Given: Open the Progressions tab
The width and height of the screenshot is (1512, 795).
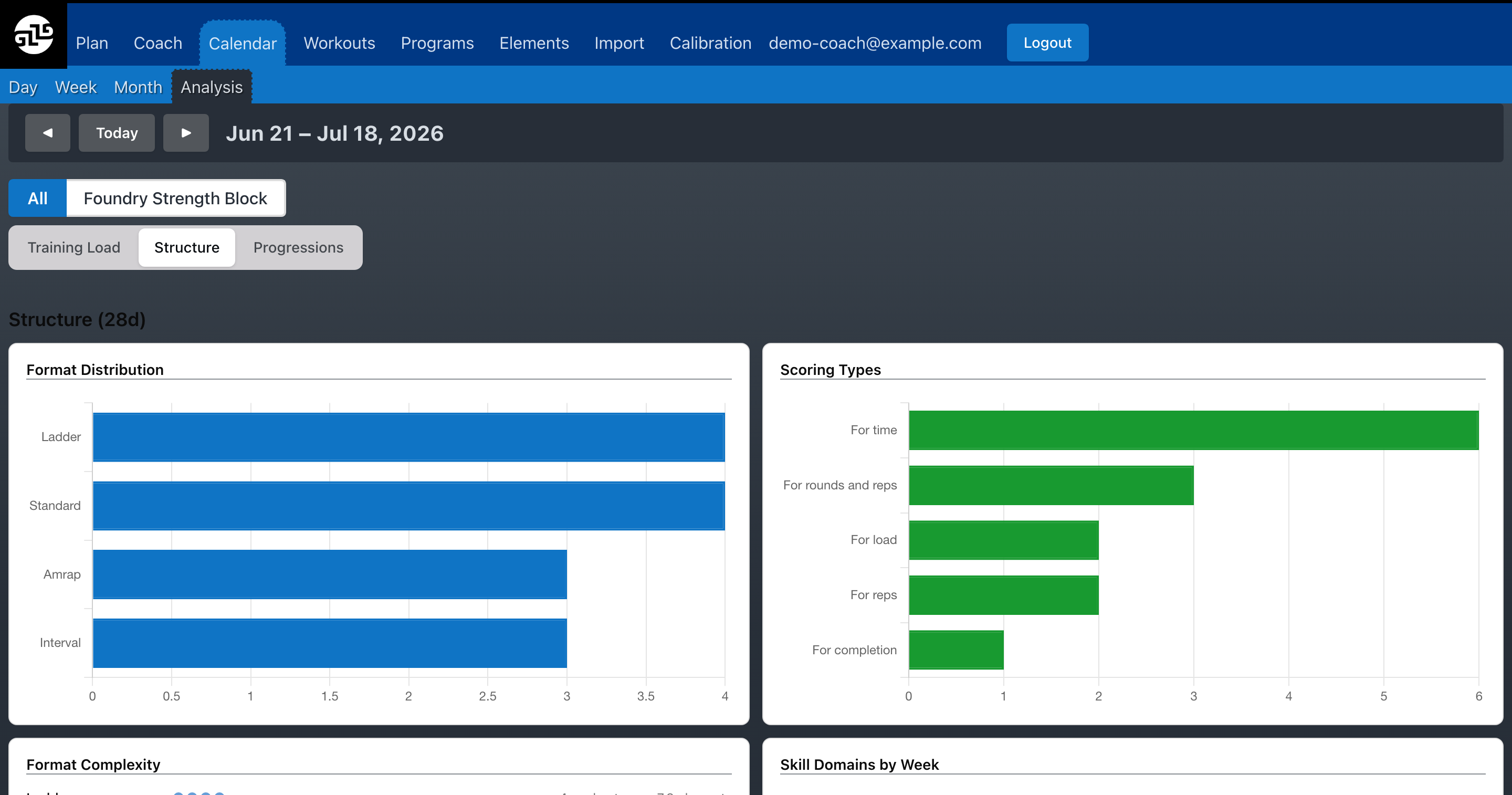Looking at the screenshot, I should point(298,247).
